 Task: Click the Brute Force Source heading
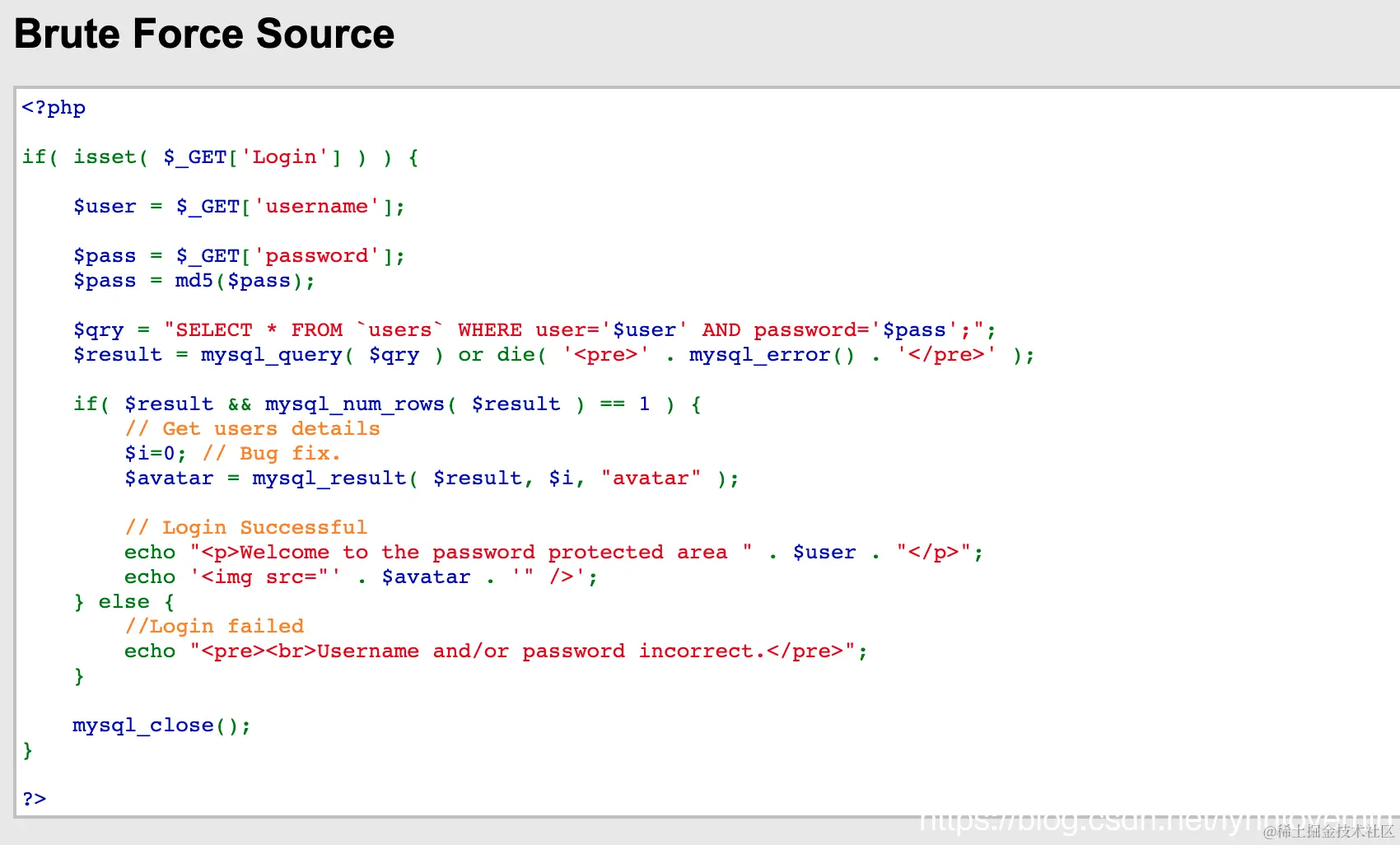pos(204,34)
